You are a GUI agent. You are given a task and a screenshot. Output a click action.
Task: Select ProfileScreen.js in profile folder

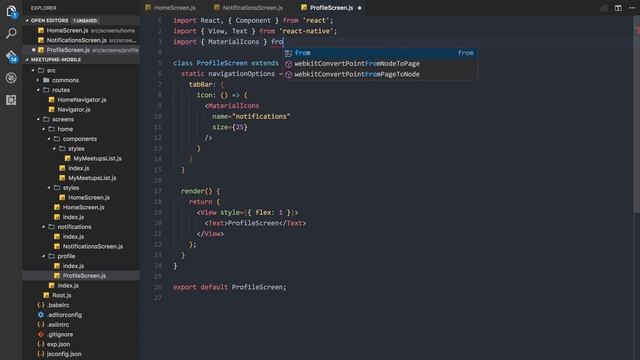(81, 276)
